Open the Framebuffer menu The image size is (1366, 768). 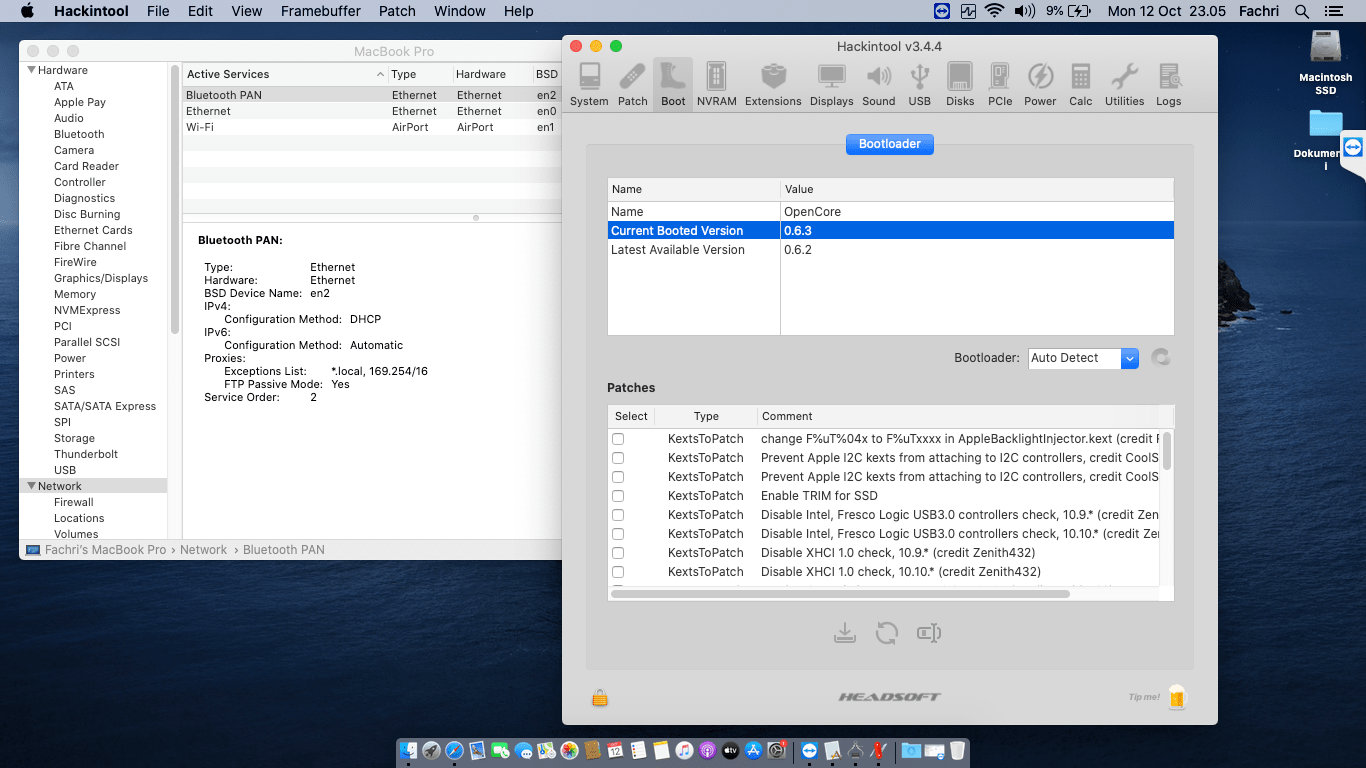pyautogui.click(x=321, y=11)
